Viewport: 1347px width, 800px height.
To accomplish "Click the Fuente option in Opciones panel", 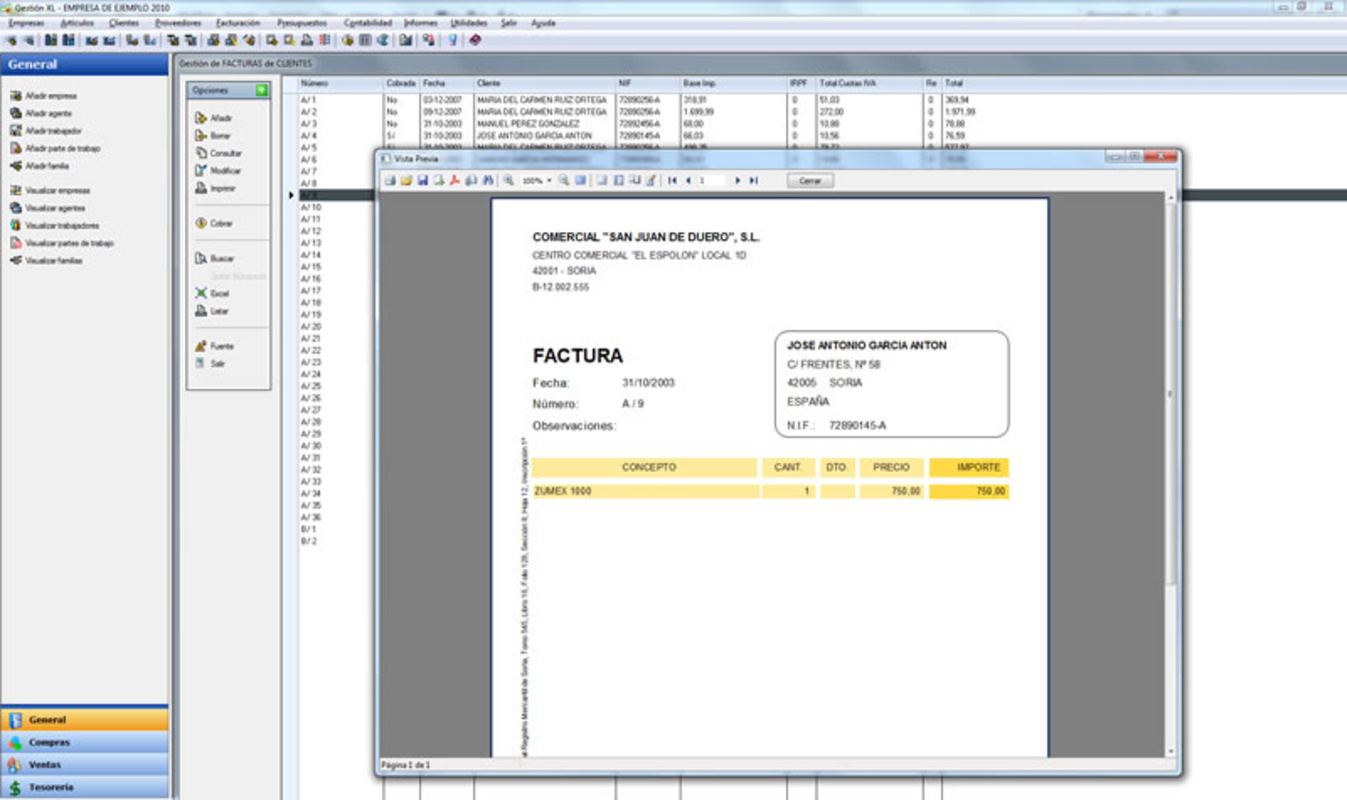I will [x=214, y=346].
